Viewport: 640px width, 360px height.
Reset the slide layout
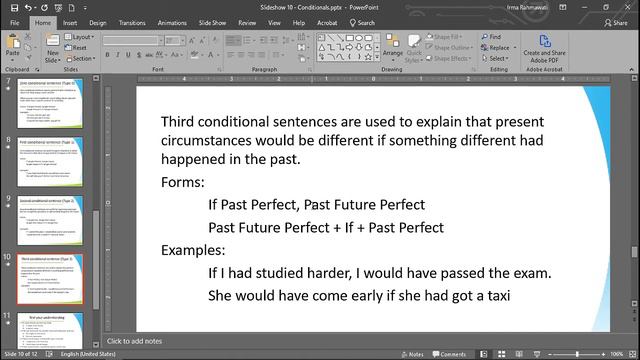(76, 48)
